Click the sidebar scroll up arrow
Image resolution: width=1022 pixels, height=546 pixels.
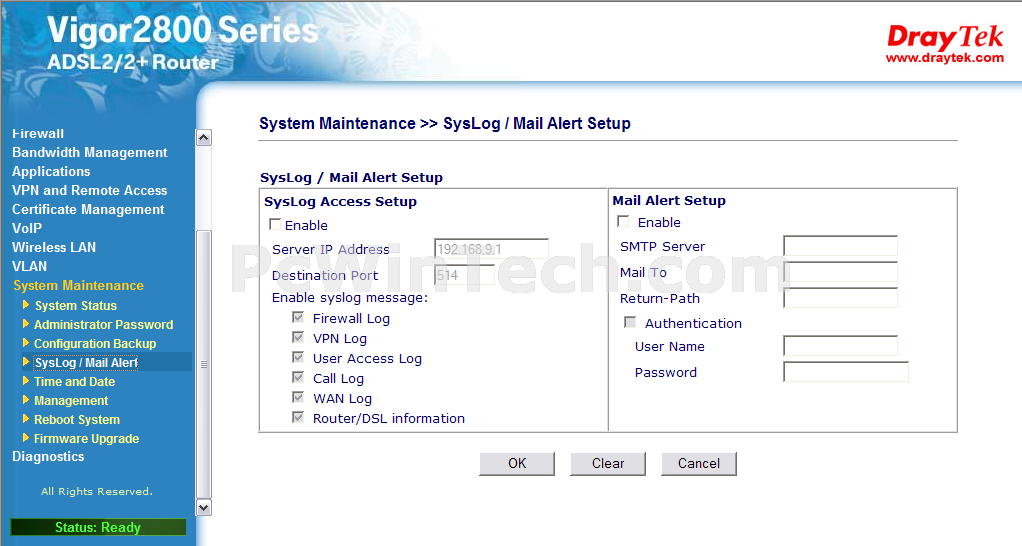(203, 137)
